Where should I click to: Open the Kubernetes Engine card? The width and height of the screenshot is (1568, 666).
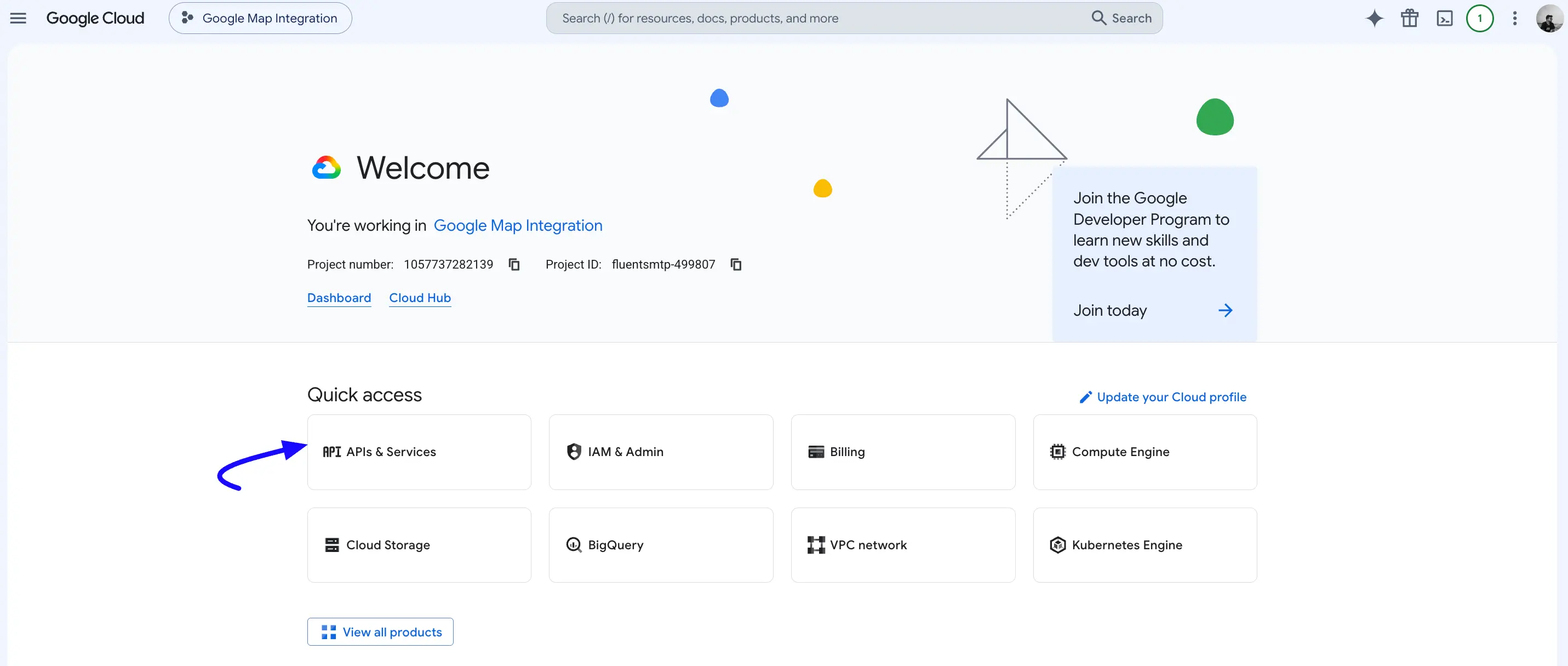[x=1145, y=545]
